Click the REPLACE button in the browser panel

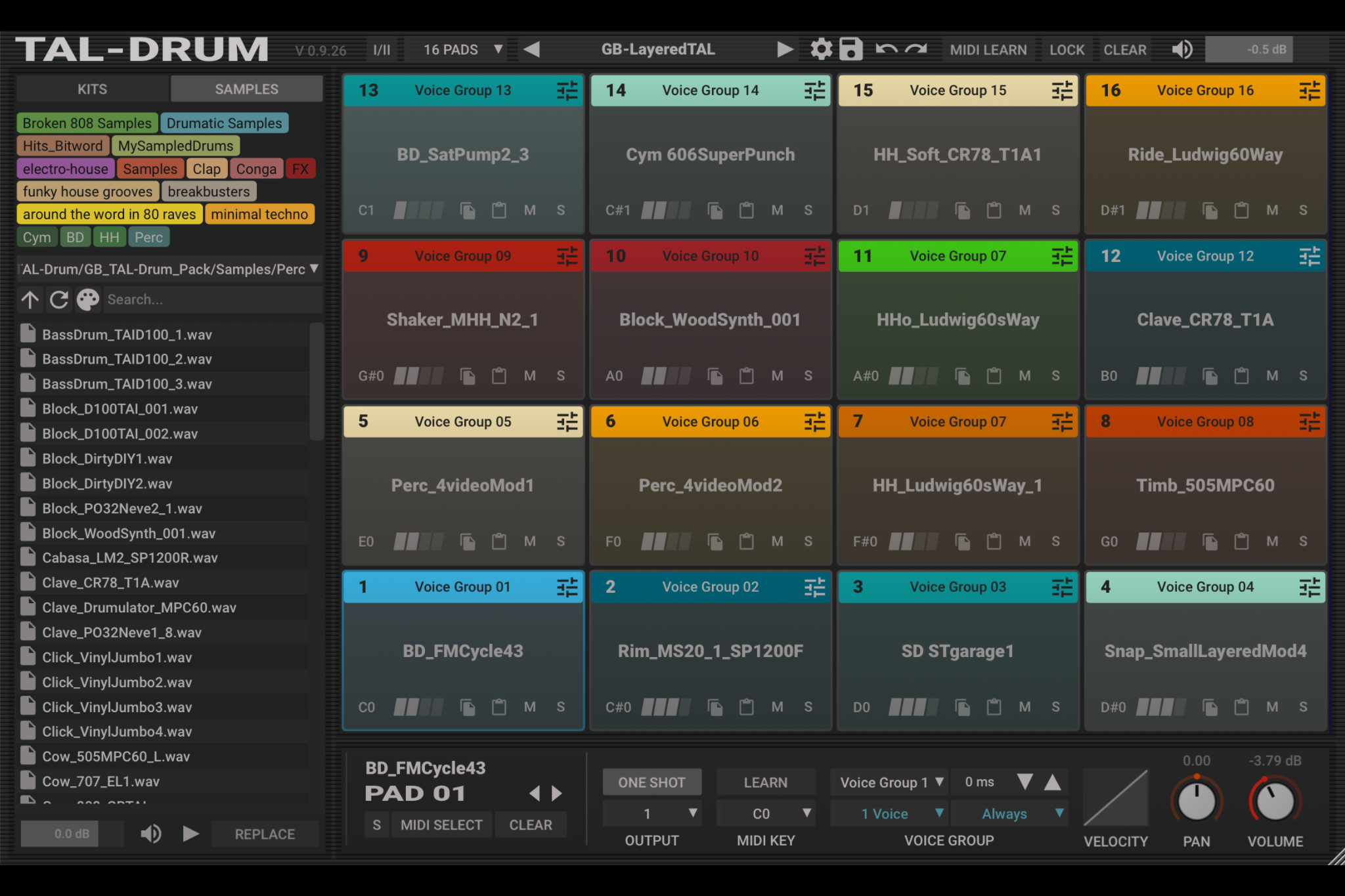point(265,834)
